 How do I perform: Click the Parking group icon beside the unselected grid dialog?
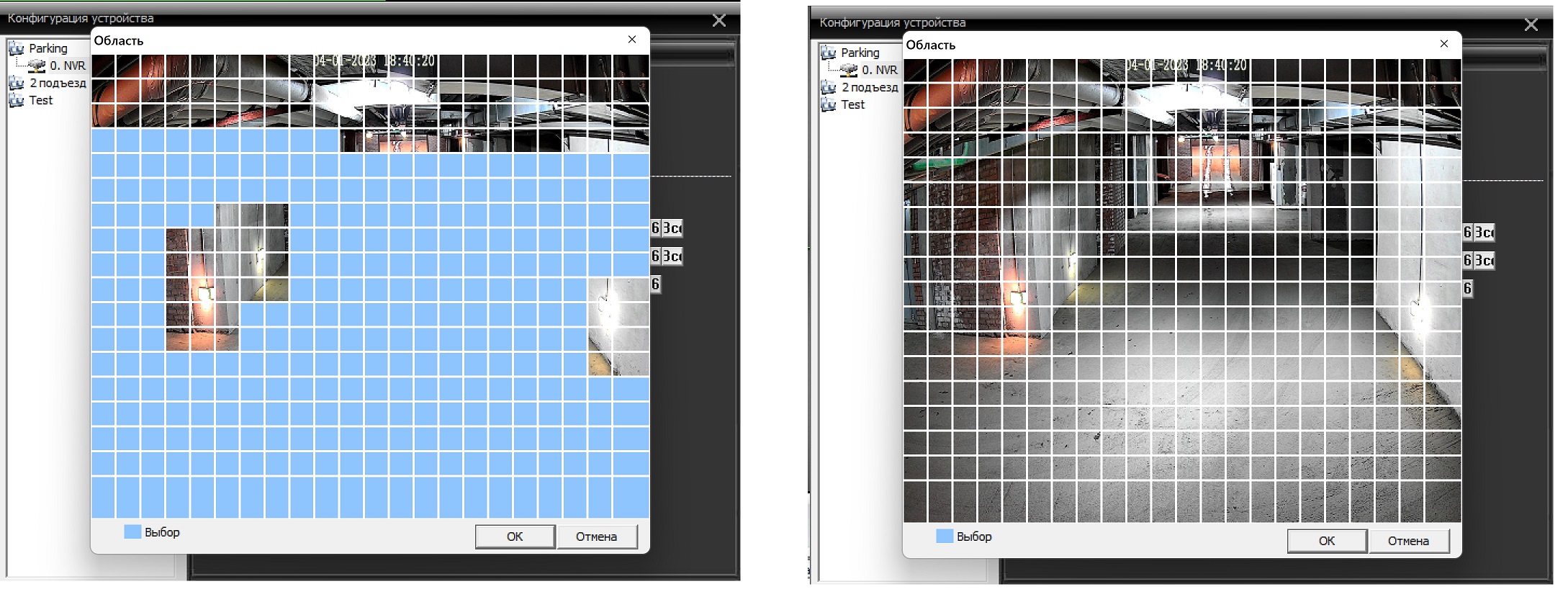coord(829,53)
